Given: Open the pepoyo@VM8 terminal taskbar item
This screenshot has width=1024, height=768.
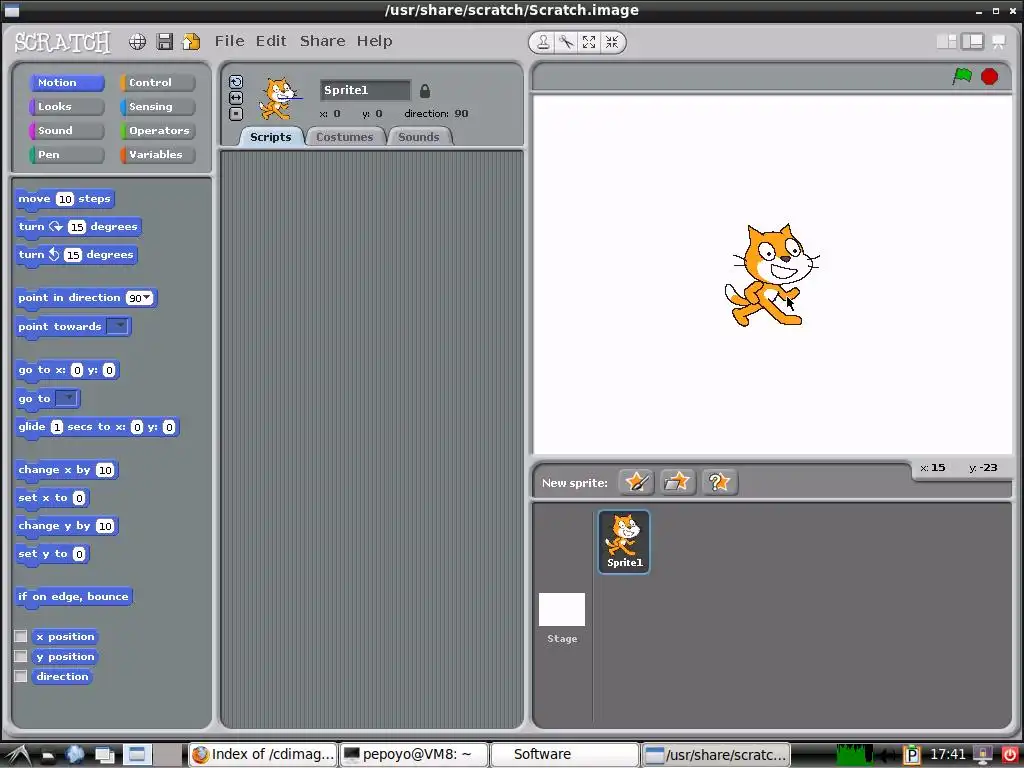Looking at the screenshot, I should point(414,754).
